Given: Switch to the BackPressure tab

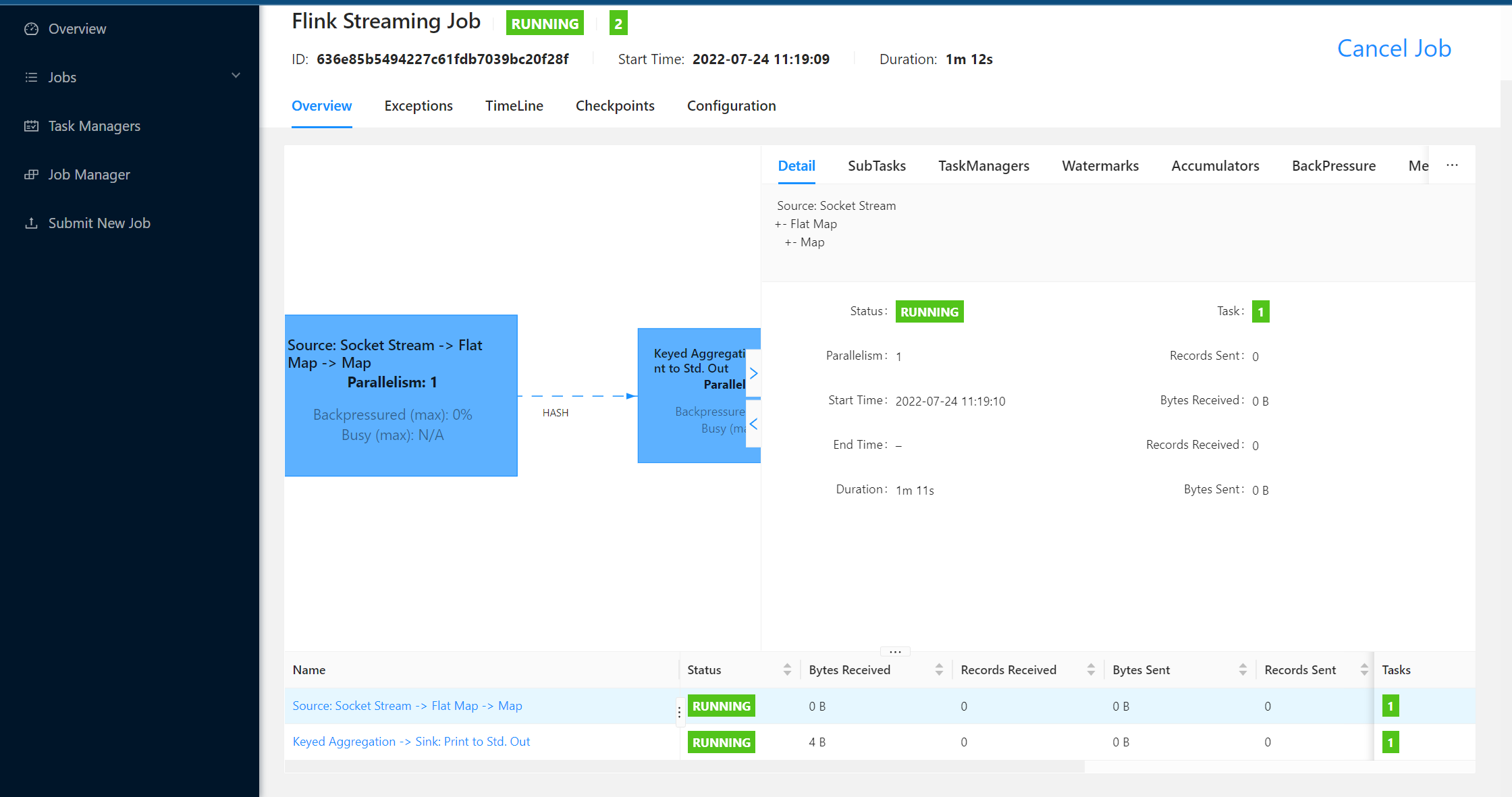Looking at the screenshot, I should [x=1333, y=166].
